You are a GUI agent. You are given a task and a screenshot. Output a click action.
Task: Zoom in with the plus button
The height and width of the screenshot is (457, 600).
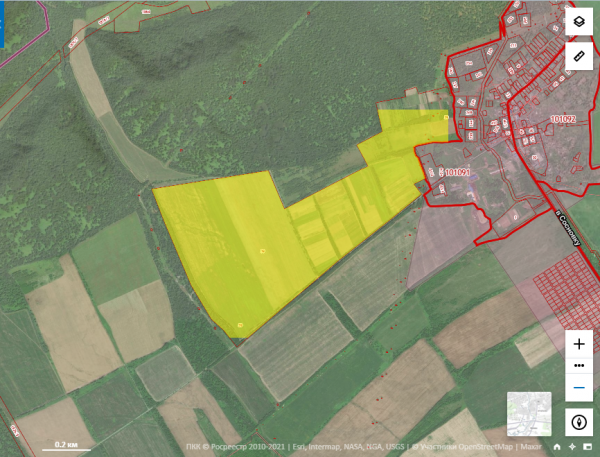pyautogui.click(x=579, y=344)
